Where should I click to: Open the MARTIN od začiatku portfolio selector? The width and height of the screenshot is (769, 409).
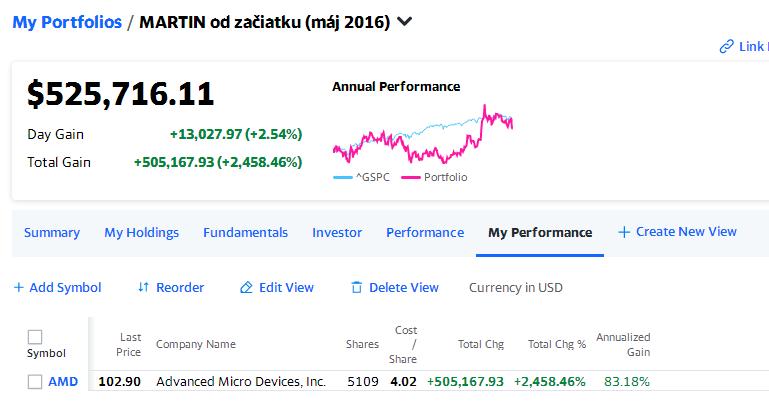click(x=265, y=22)
